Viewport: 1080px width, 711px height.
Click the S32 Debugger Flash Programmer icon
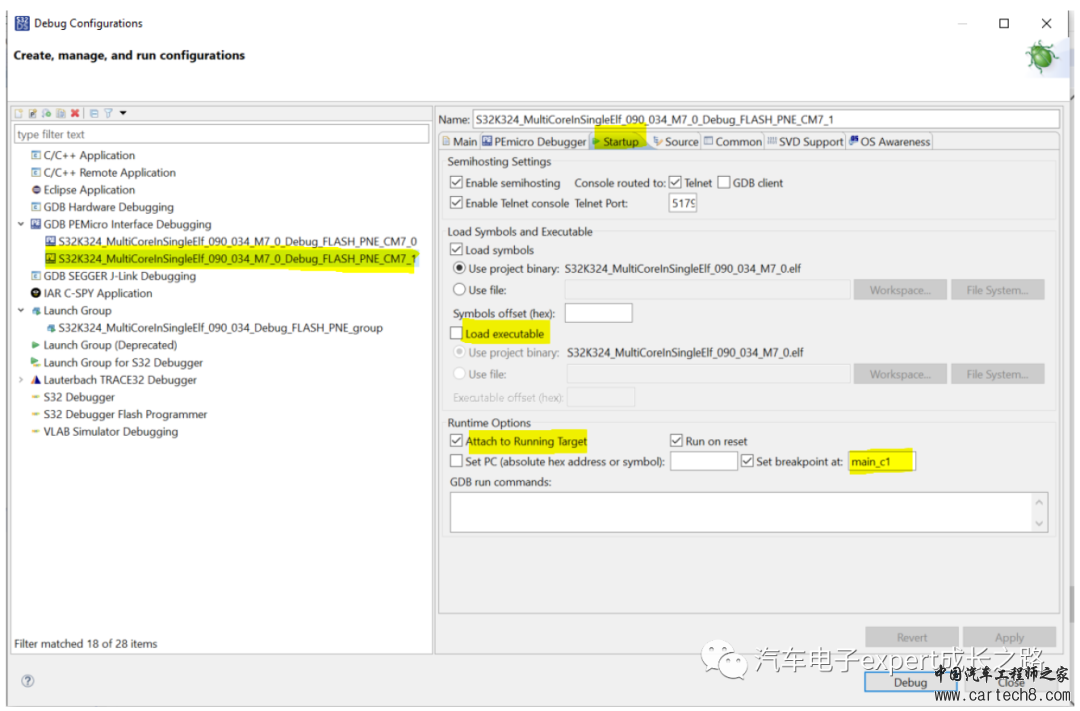pos(36,414)
